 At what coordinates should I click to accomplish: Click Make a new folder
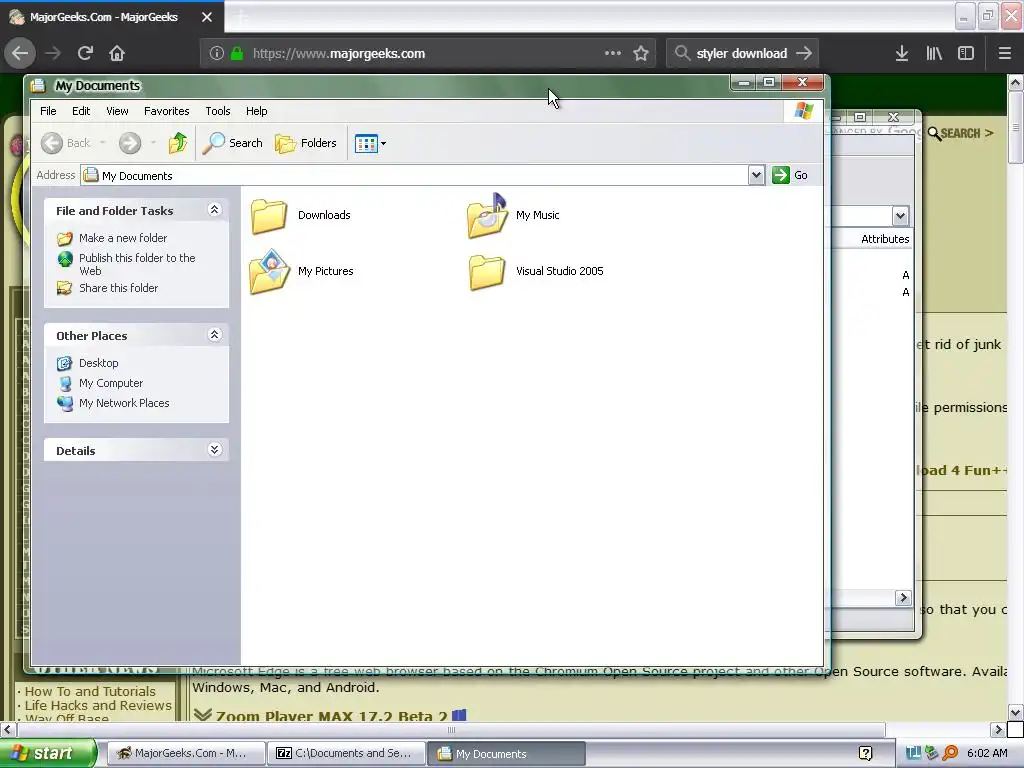(x=123, y=238)
